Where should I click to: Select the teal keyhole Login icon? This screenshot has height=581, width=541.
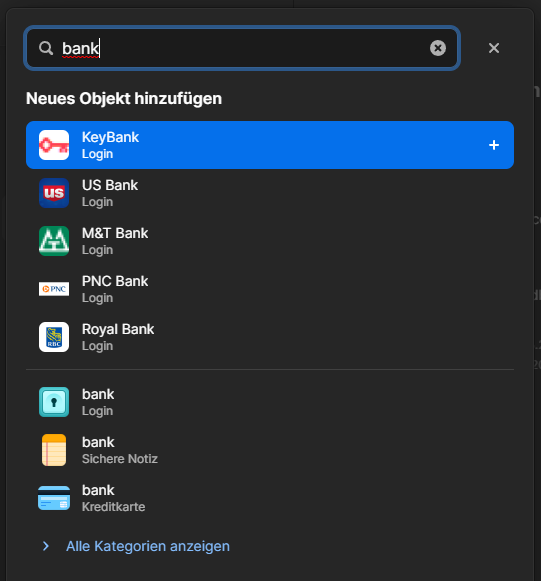click(54, 402)
